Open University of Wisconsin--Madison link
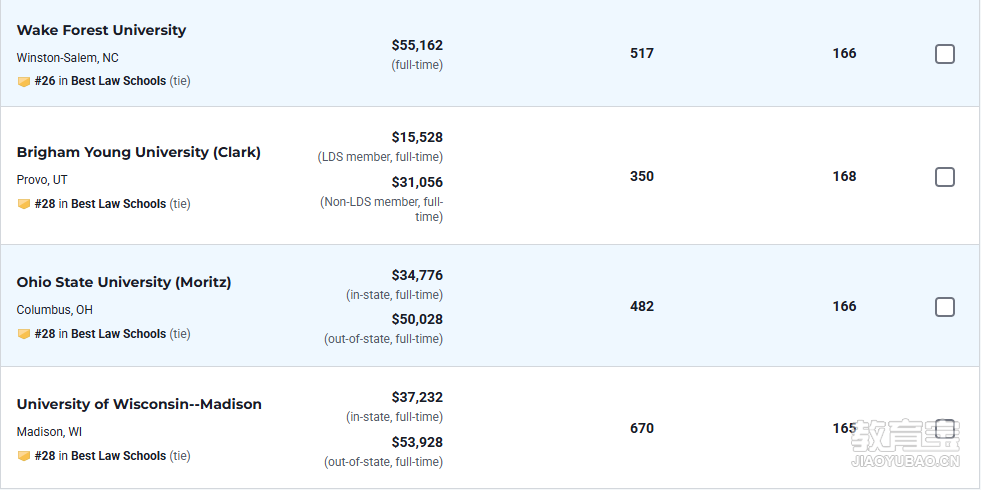 [x=139, y=404]
